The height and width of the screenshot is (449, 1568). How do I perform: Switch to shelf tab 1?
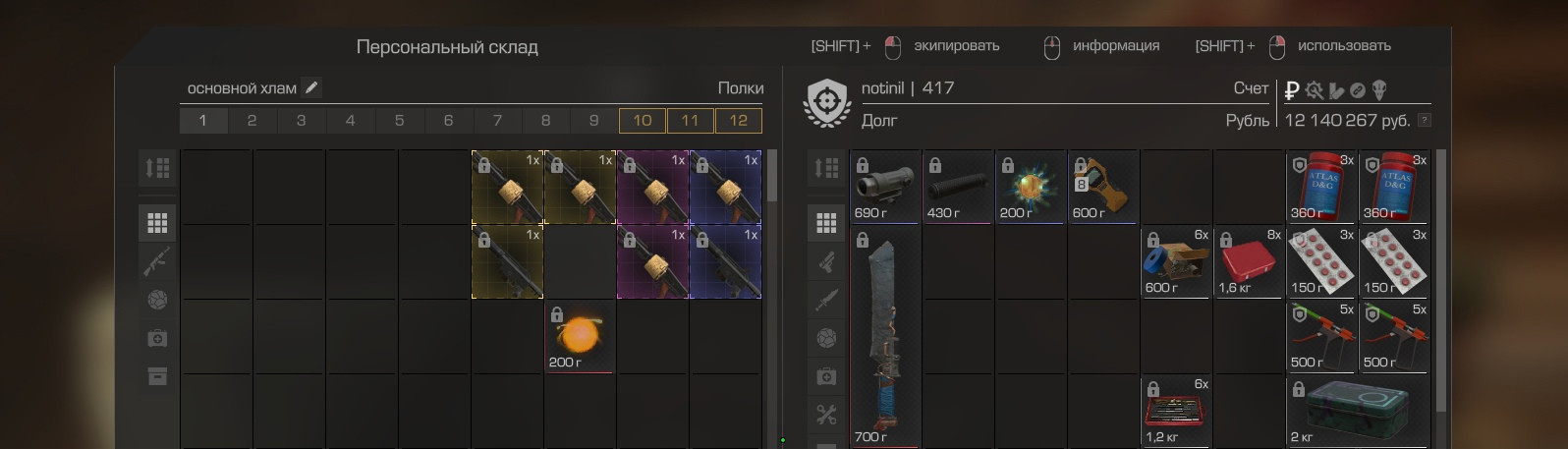coord(203,120)
